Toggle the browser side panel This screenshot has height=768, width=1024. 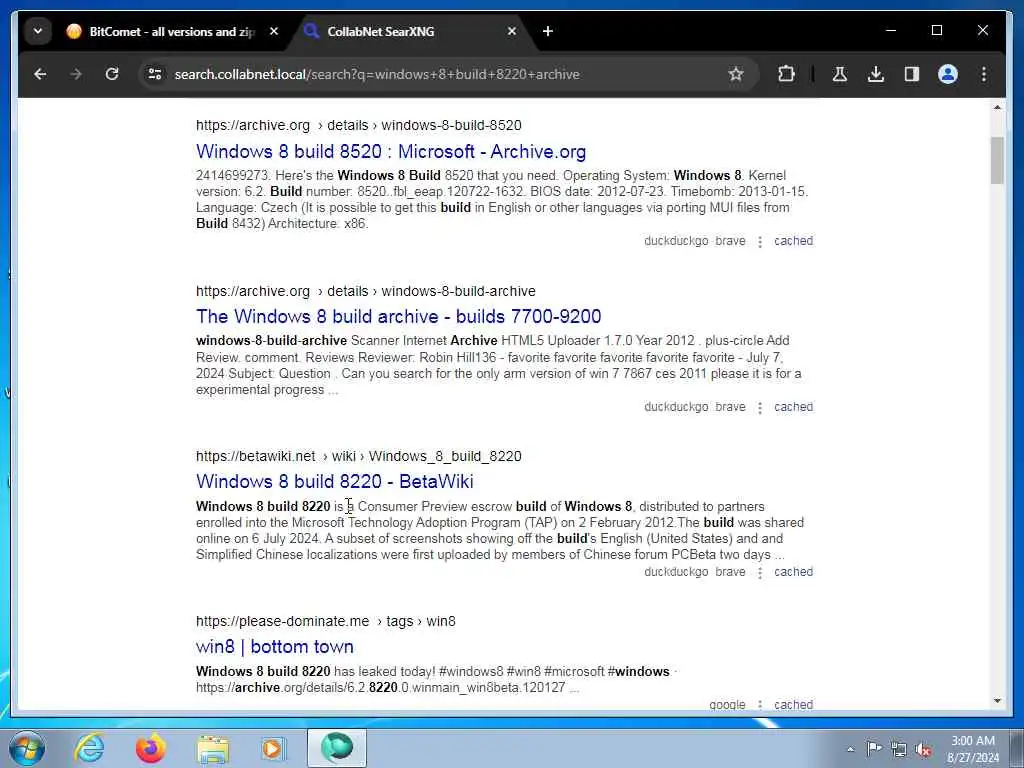pos(912,74)
